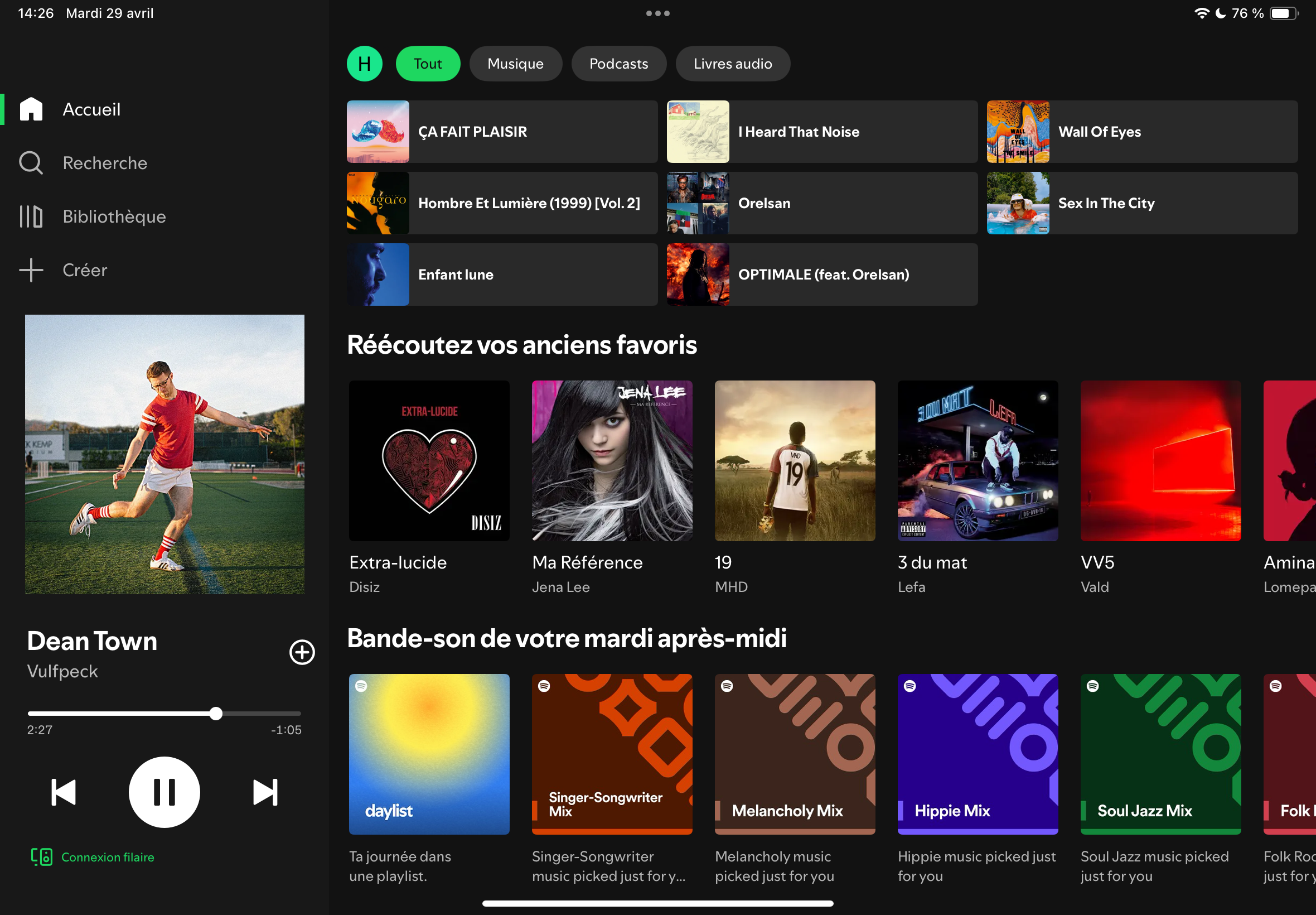Tap the battery status icon
This screenshot has width=1316, height=915.
click(1284, 13)
